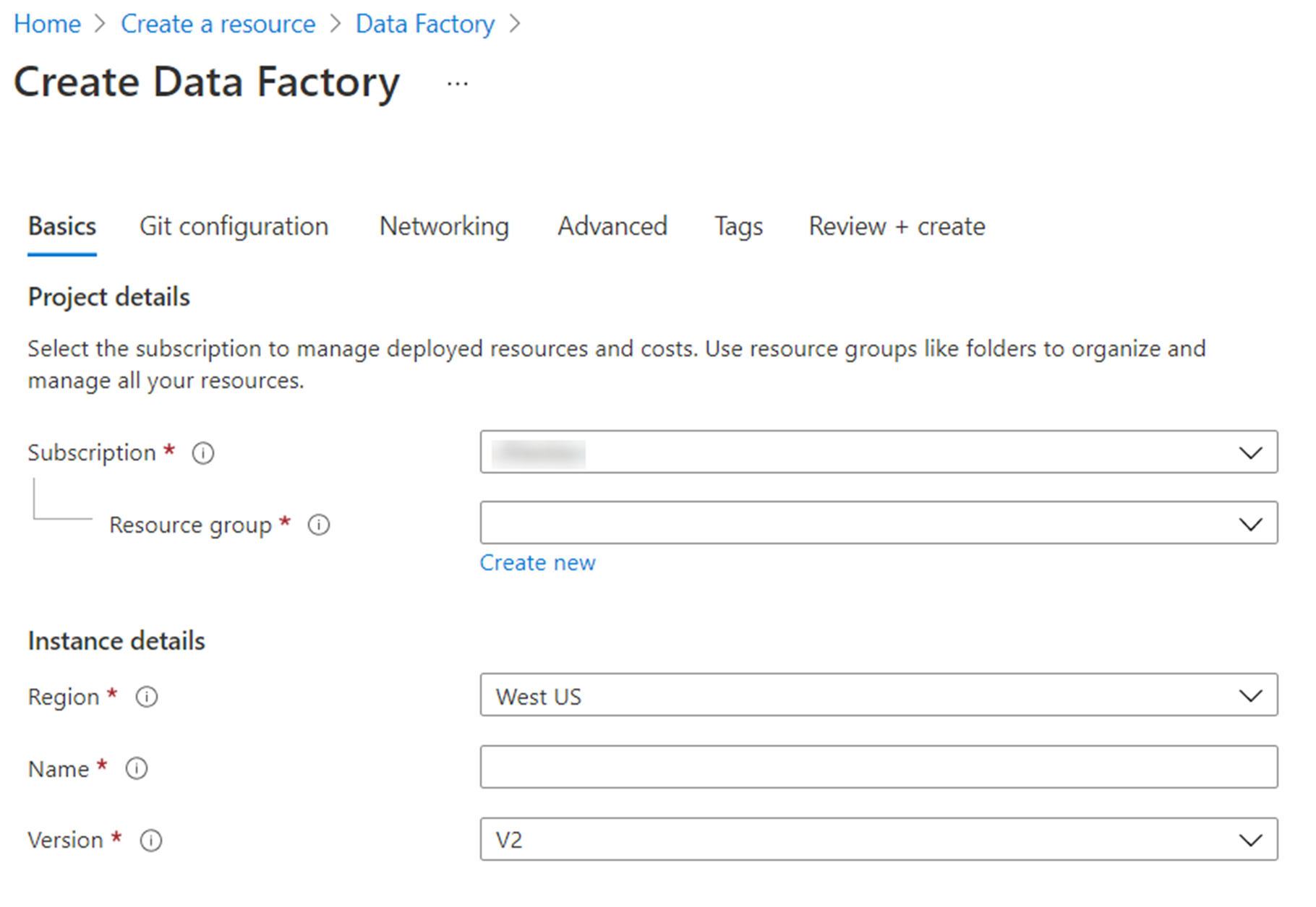Click the Version field label

click(x=66, y=841)
